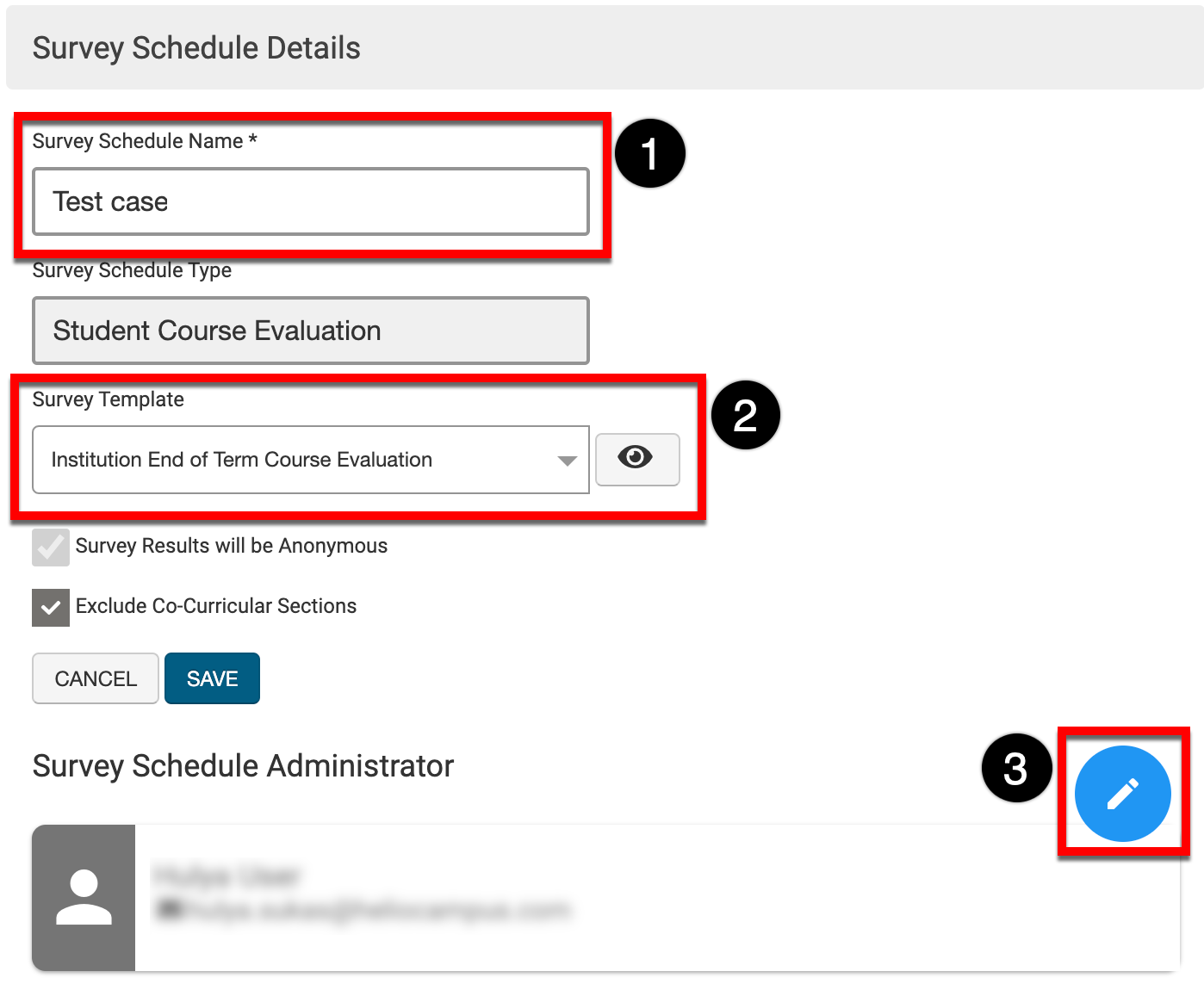Expand the Survey Template dropdown arrow
This screenshot has height=990, width=1204.
pyautogui.click(x=567, y=461)
